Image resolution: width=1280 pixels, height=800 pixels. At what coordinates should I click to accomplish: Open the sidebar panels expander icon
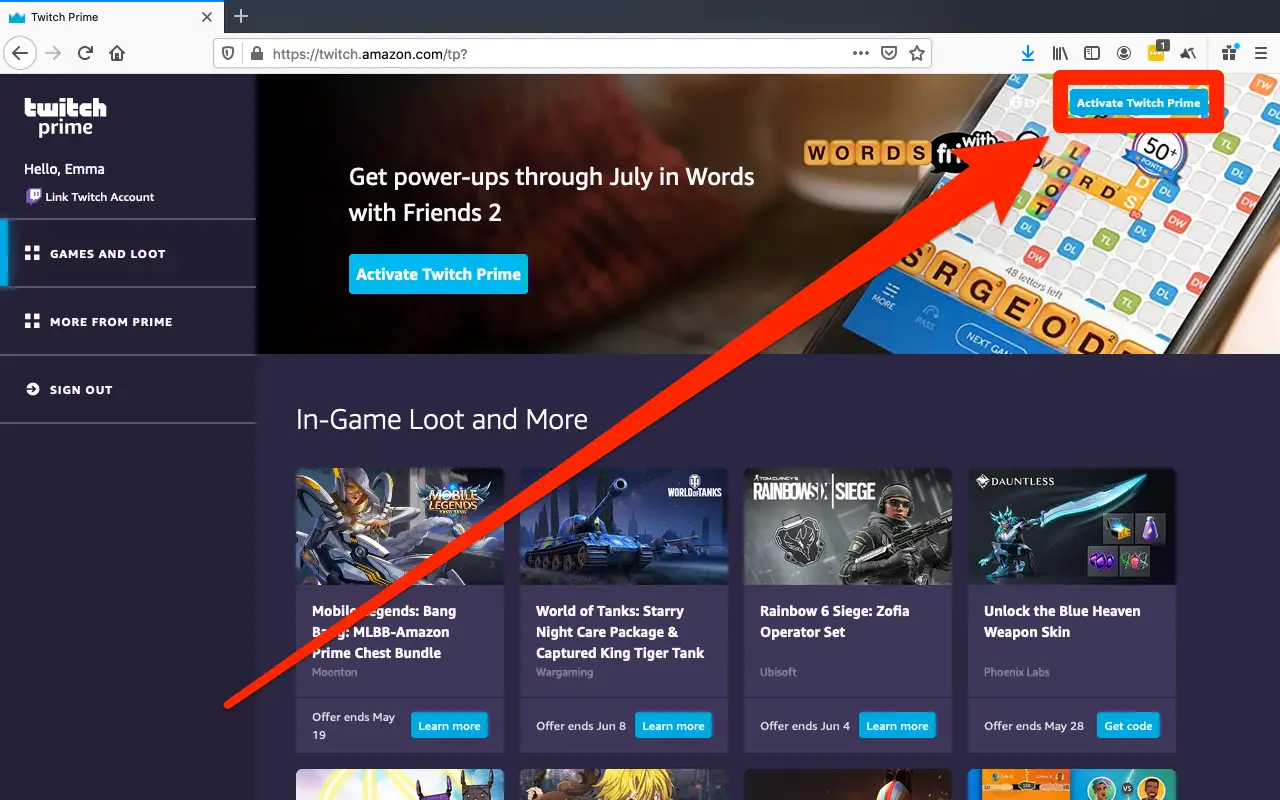point(1091,53)
